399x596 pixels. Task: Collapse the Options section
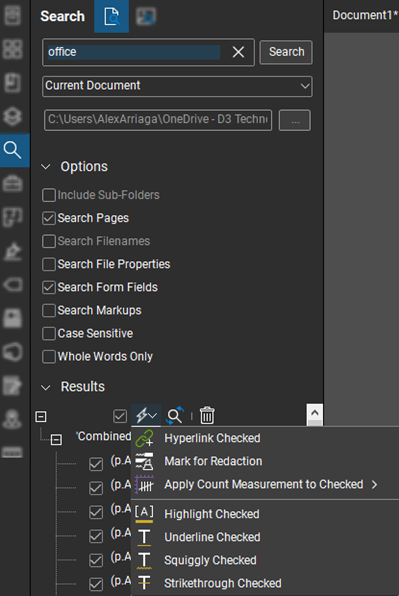pos(46,167)
